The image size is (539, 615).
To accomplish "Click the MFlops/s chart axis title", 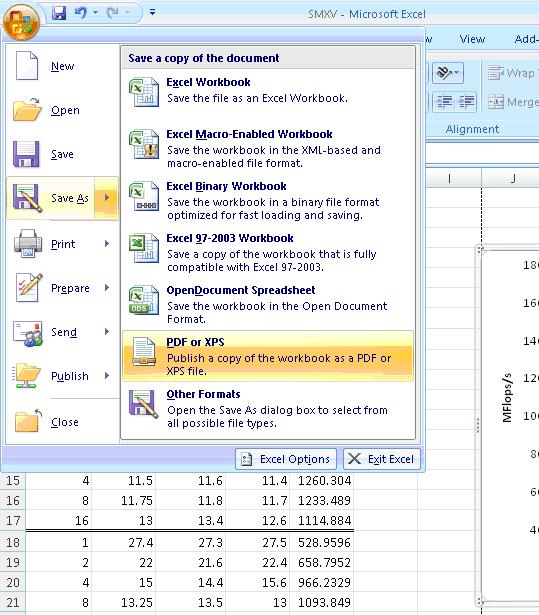I will [x=507, y=398].
